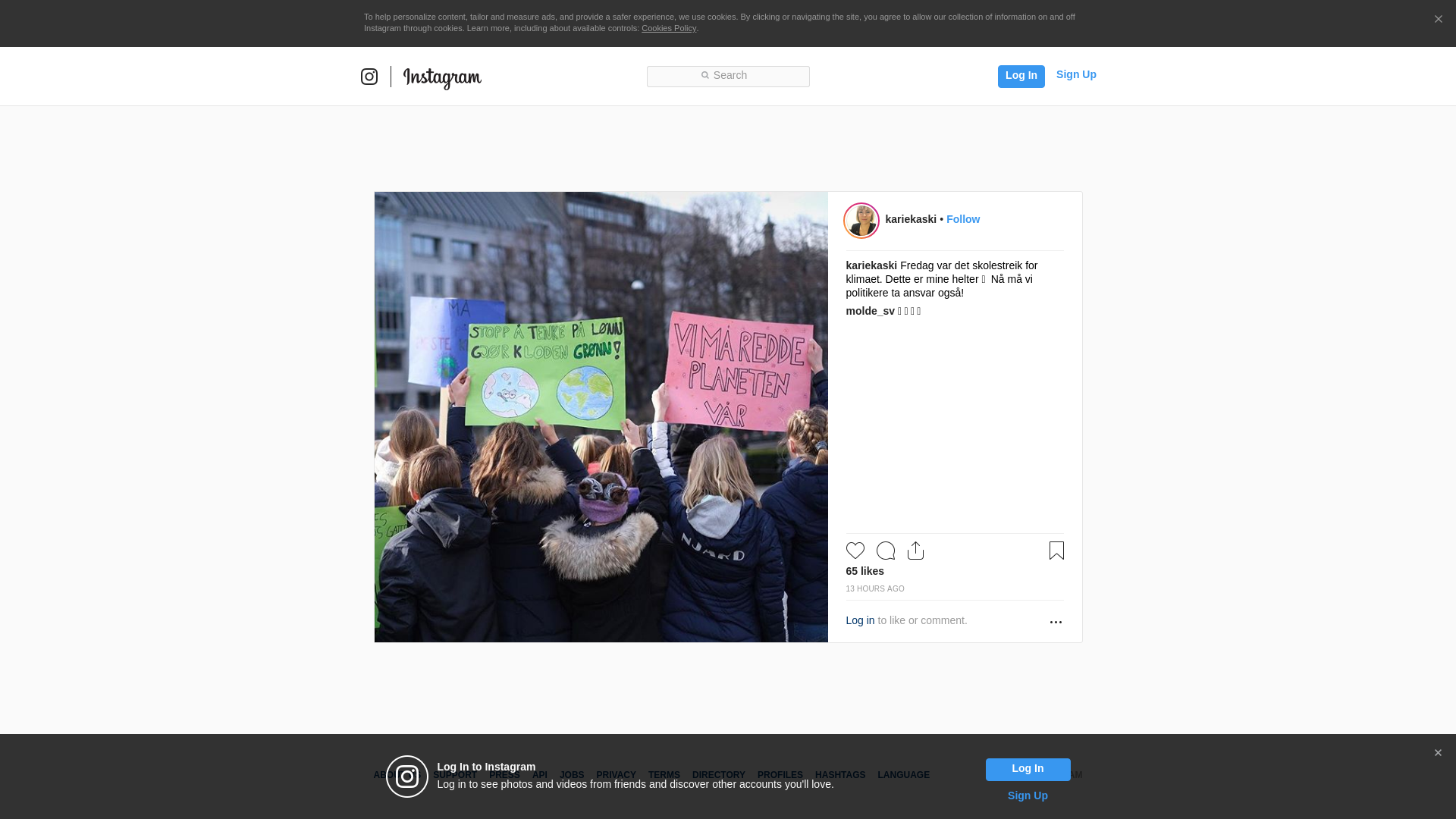Click kariekaski username in caption
Screen dimensions: 1456x819
[871, 265]
